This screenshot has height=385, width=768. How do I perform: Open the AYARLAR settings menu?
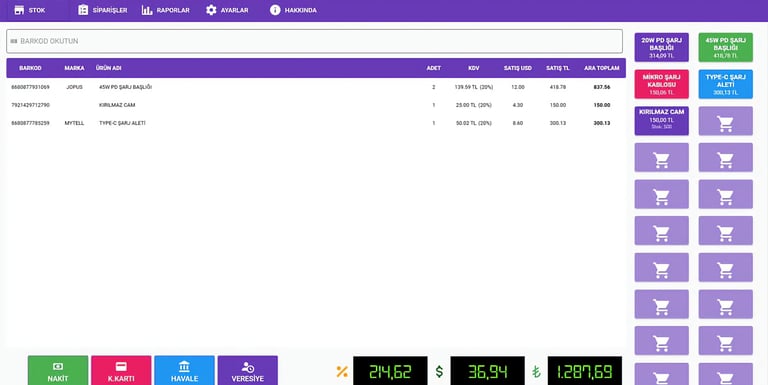click(x=227, y=10)
